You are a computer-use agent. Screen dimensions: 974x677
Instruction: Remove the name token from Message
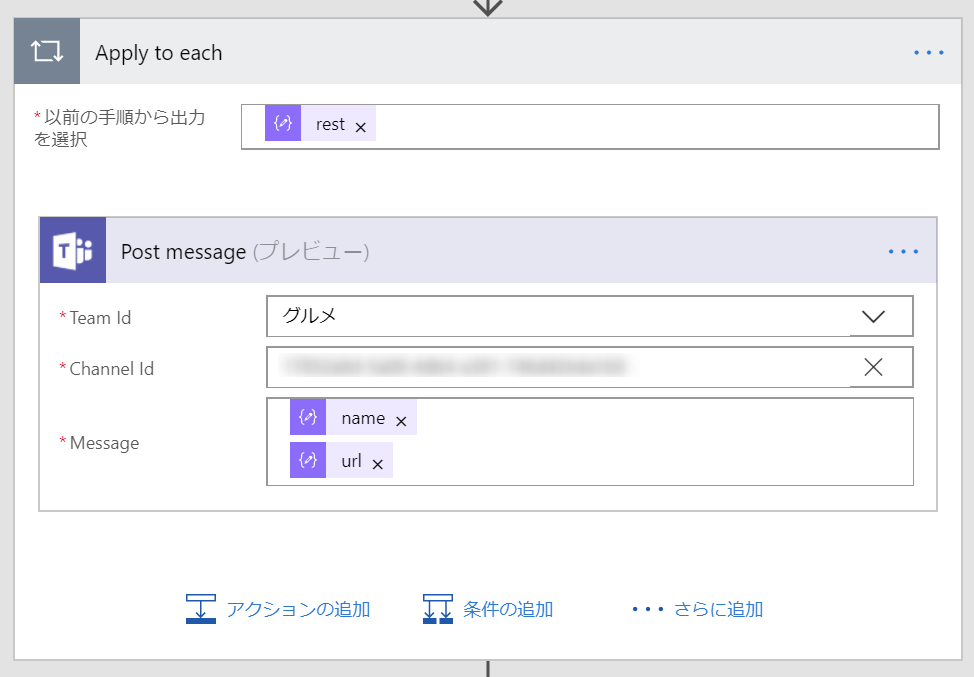pyautogui.click(x=401, y=422)
